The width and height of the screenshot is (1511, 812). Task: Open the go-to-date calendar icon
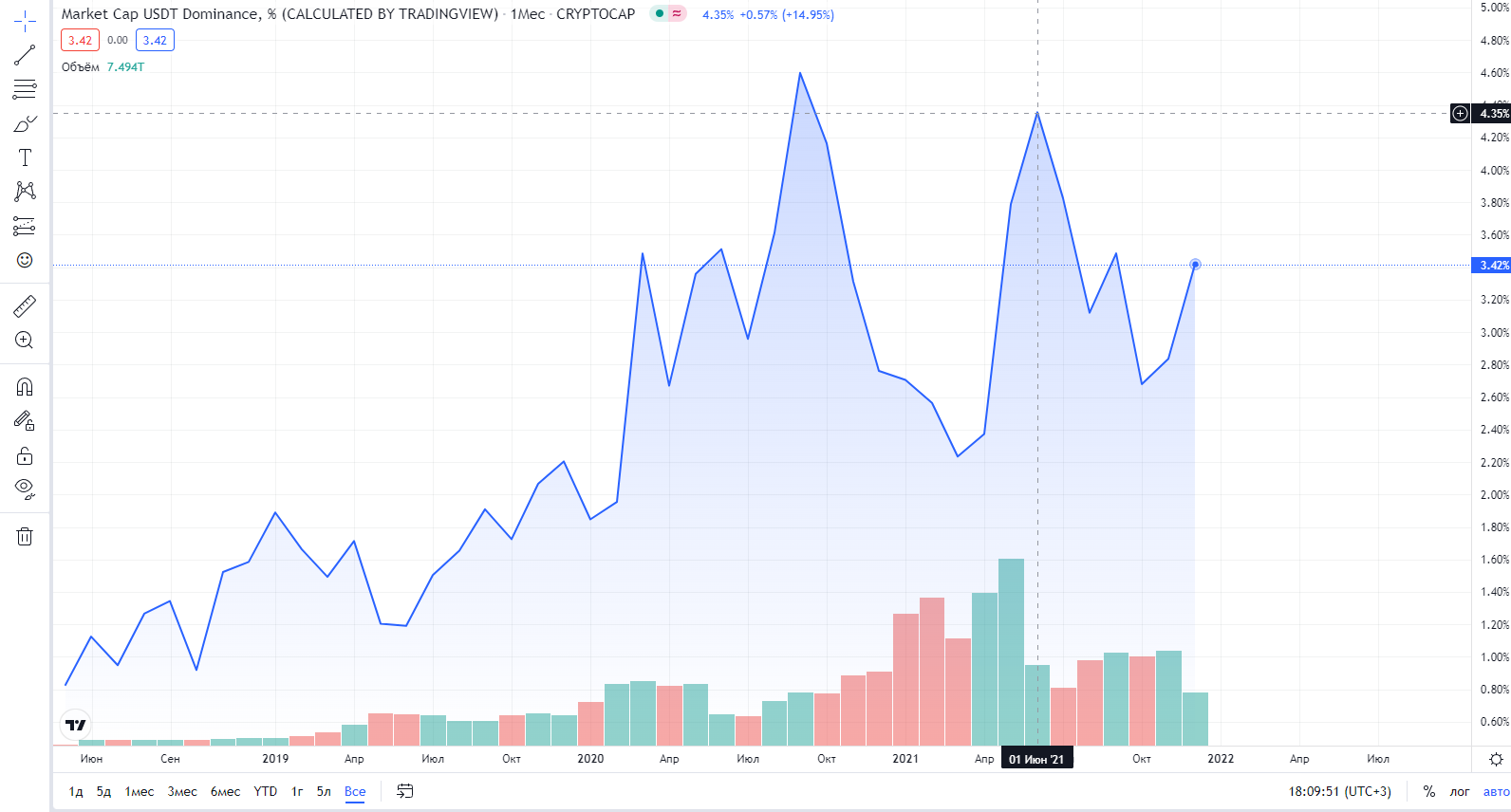(x=404, y=791)
